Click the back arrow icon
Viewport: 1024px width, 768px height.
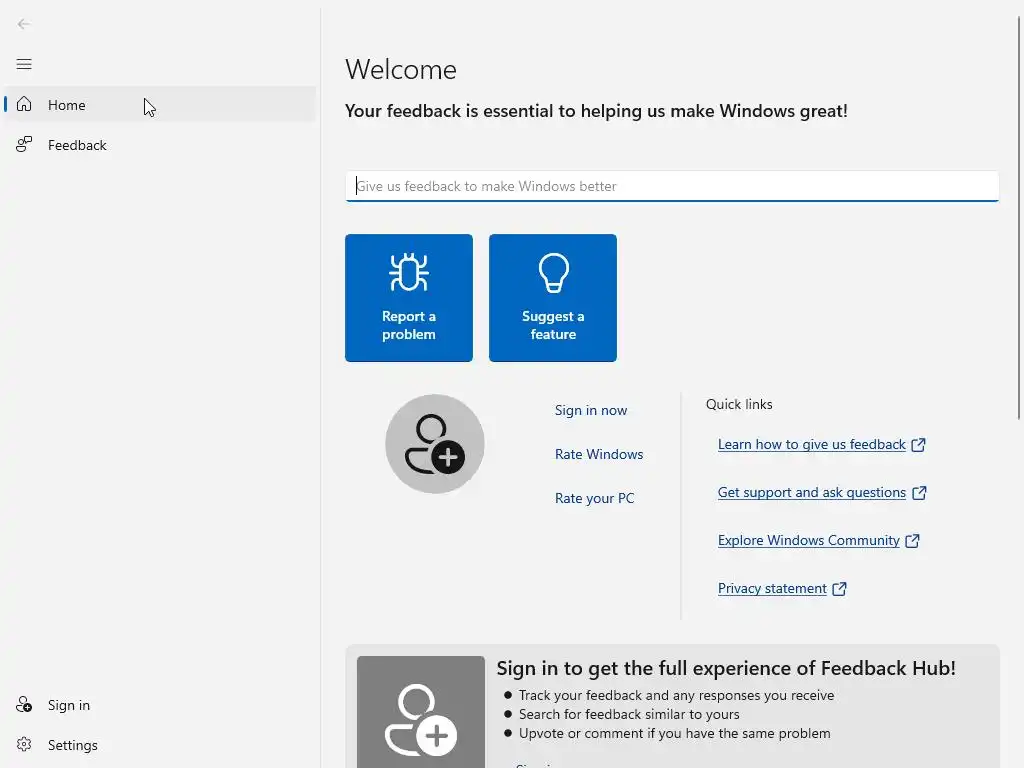[x=24, y=24]
